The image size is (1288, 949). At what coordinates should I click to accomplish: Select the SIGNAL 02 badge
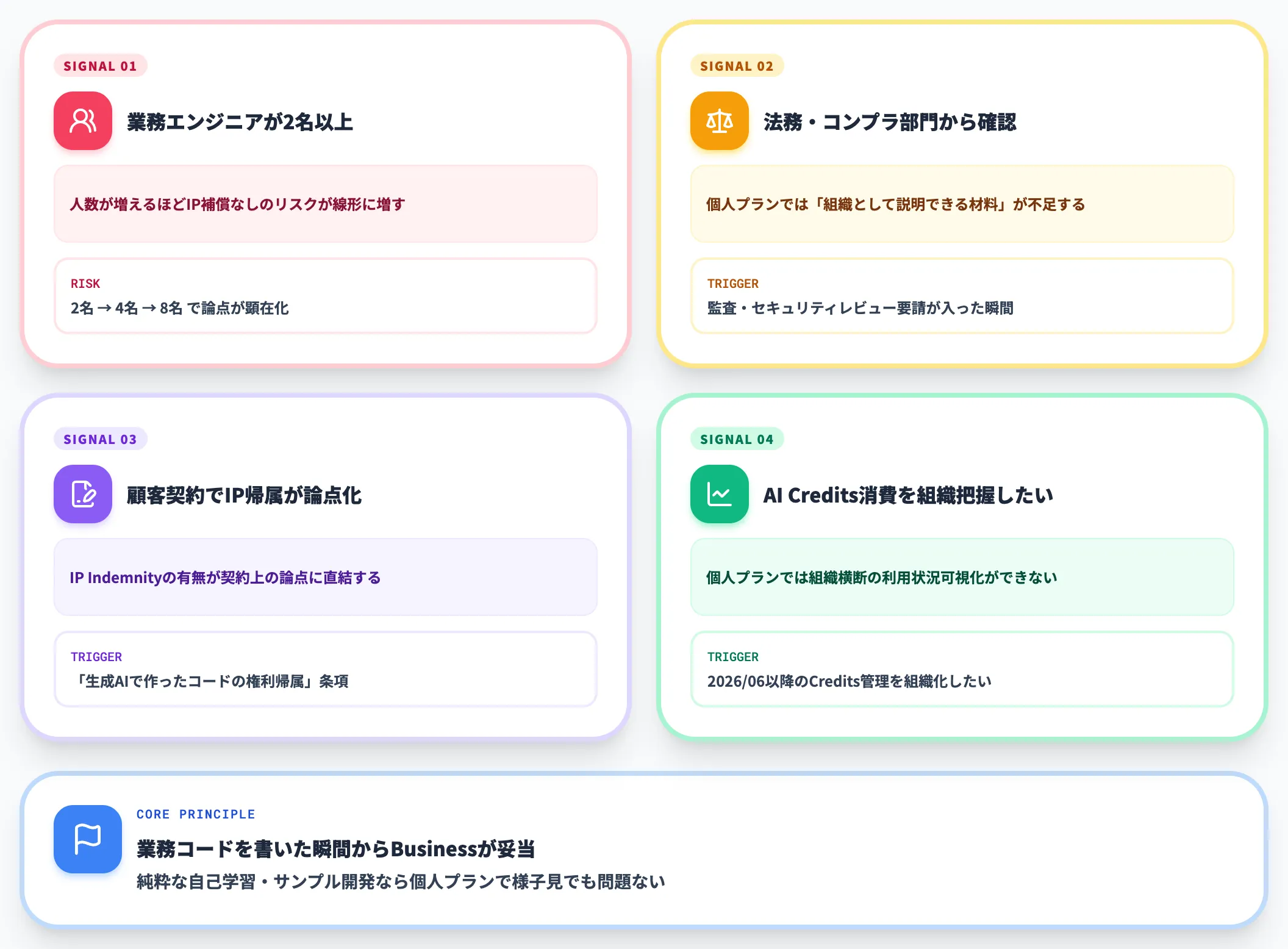[737, 66]
